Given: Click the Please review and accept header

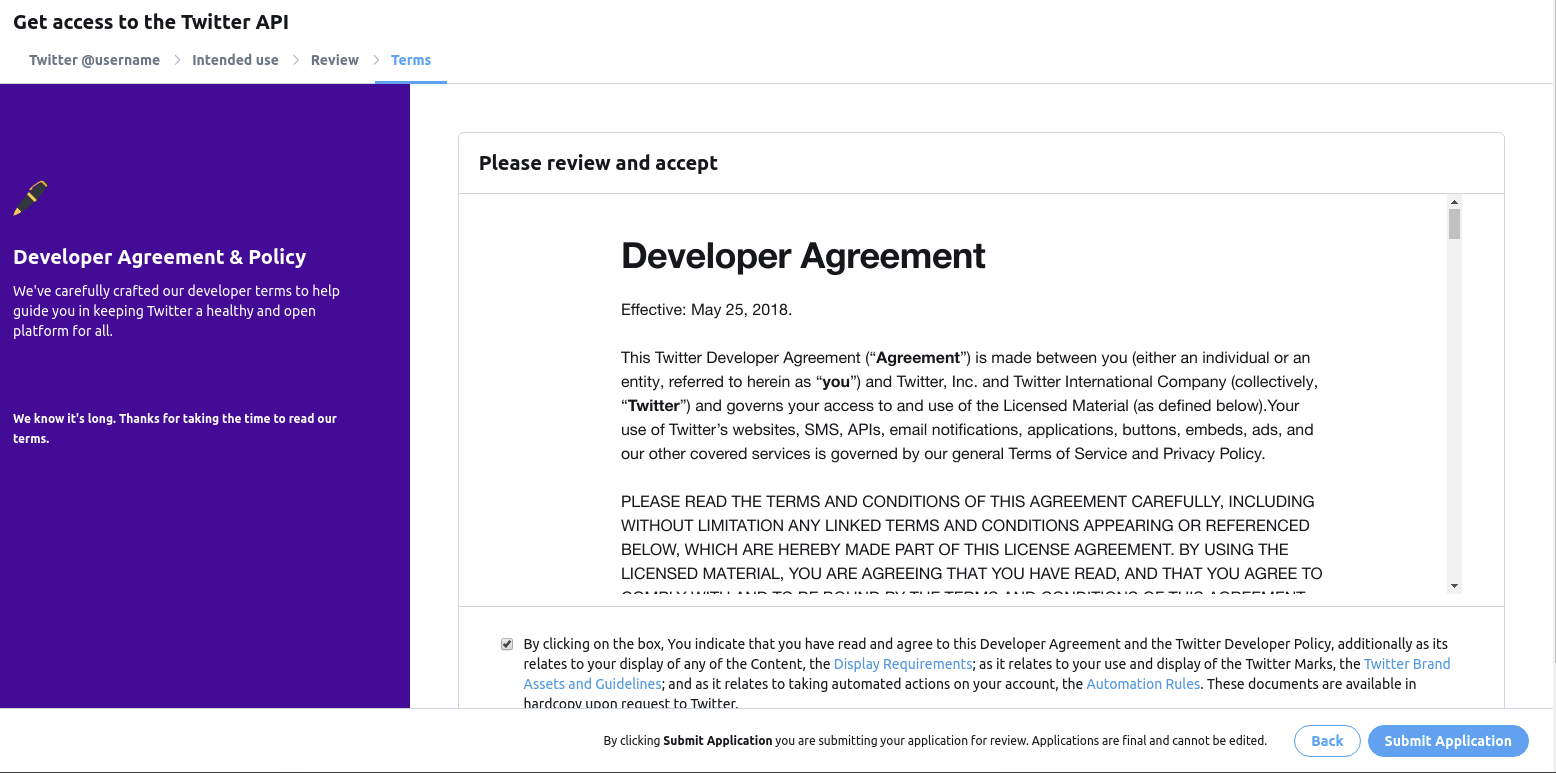Looking at the screenshot, I should pos(598,162).
